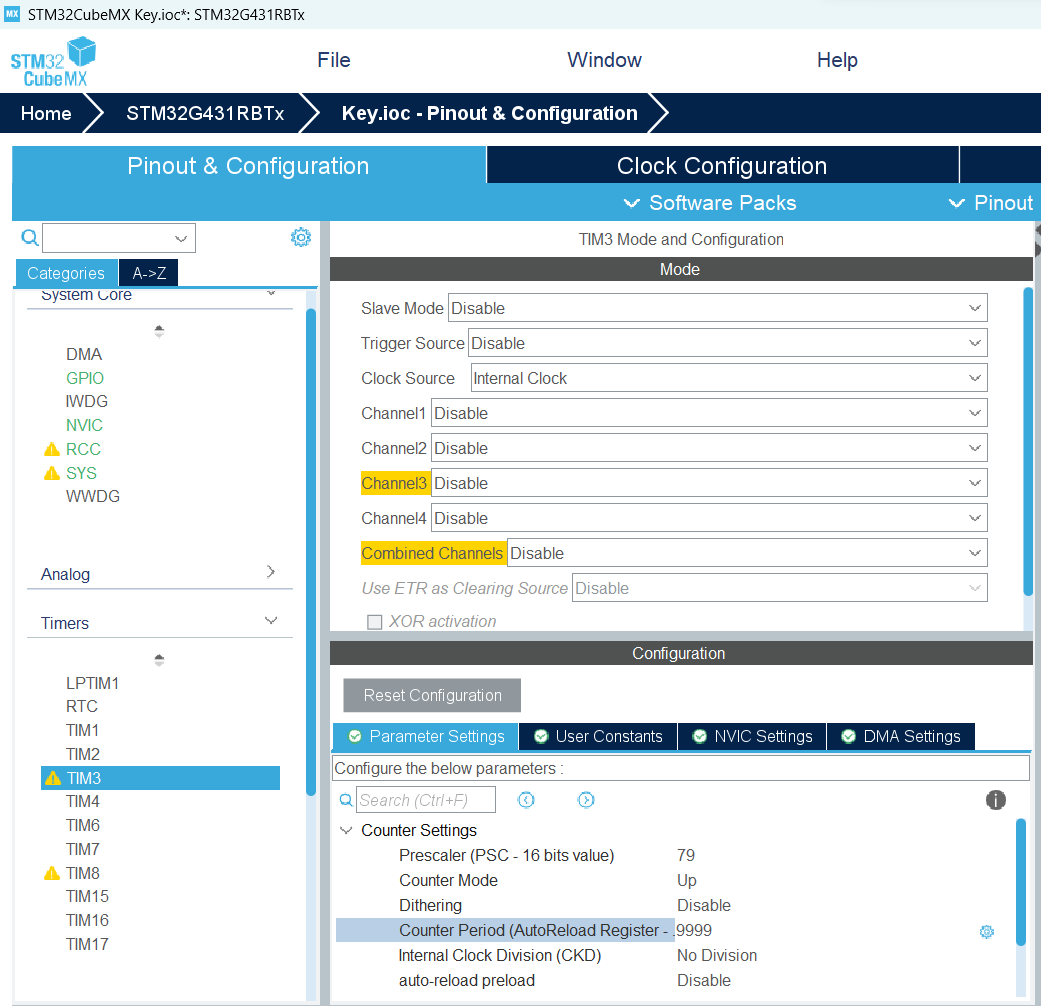Screen dimensions: 1041x1006
Task: Click the search magnifier icon in the categories panel
Action: point(30,237)
